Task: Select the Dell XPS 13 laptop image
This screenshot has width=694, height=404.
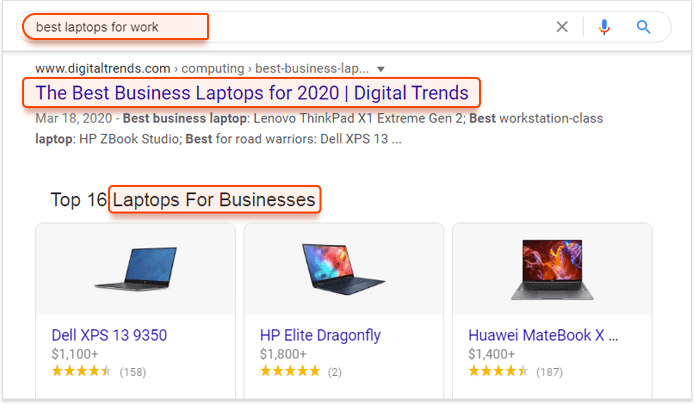Action: coord(135,269)
